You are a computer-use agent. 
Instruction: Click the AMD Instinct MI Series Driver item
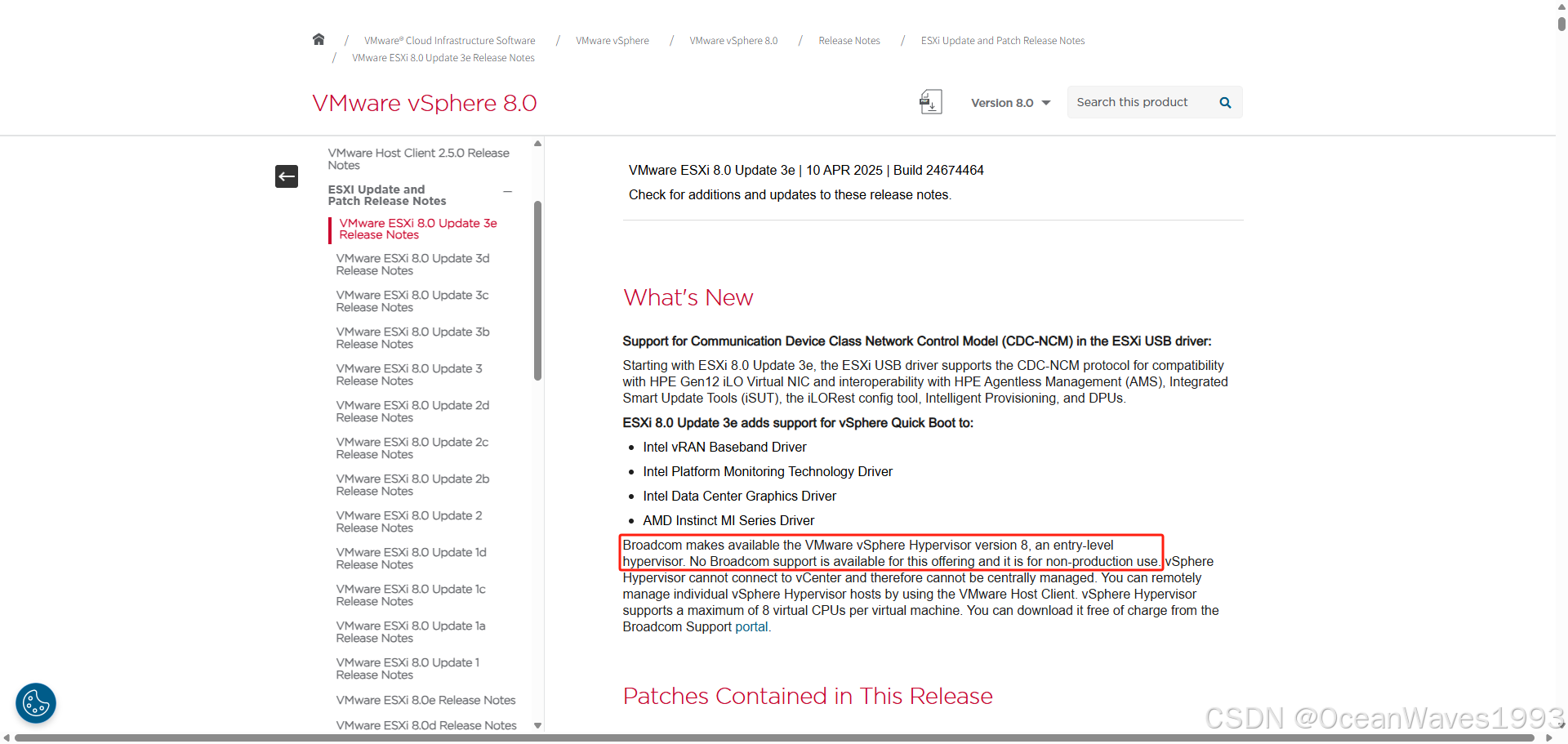point(728,521)
